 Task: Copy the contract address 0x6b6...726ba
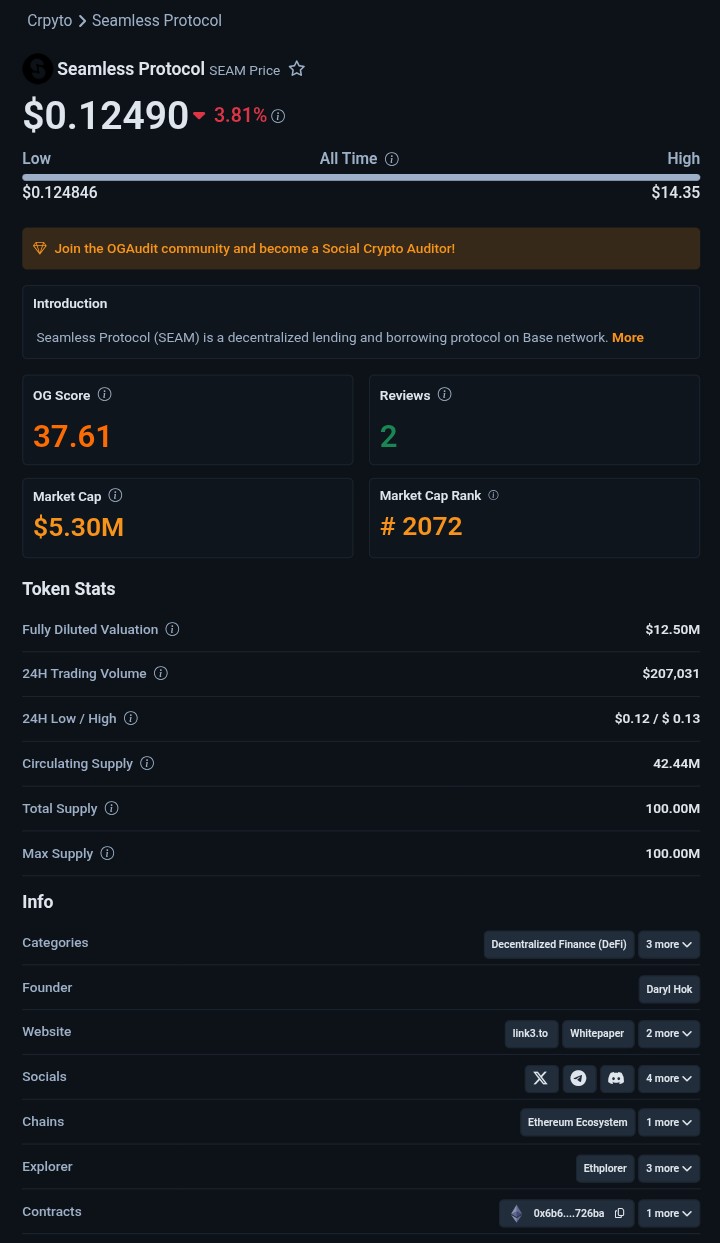point(620,1213)
